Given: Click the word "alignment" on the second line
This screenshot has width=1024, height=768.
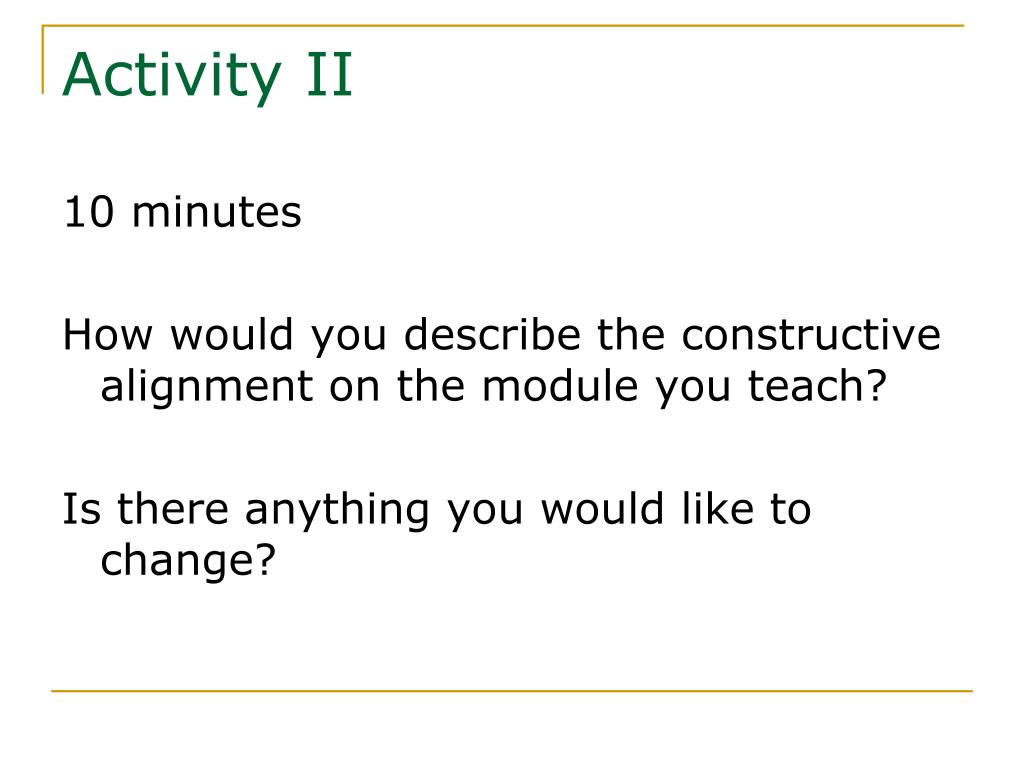Looking at the screenshot, I should (x=207, y=388).
